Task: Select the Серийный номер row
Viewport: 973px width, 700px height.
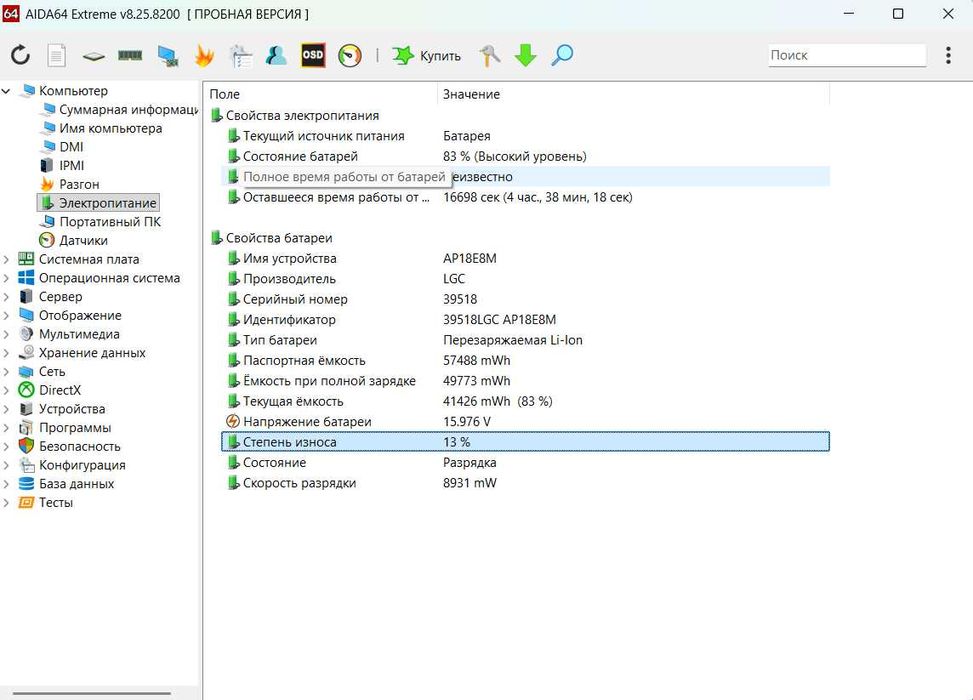Action: (525, 299)
